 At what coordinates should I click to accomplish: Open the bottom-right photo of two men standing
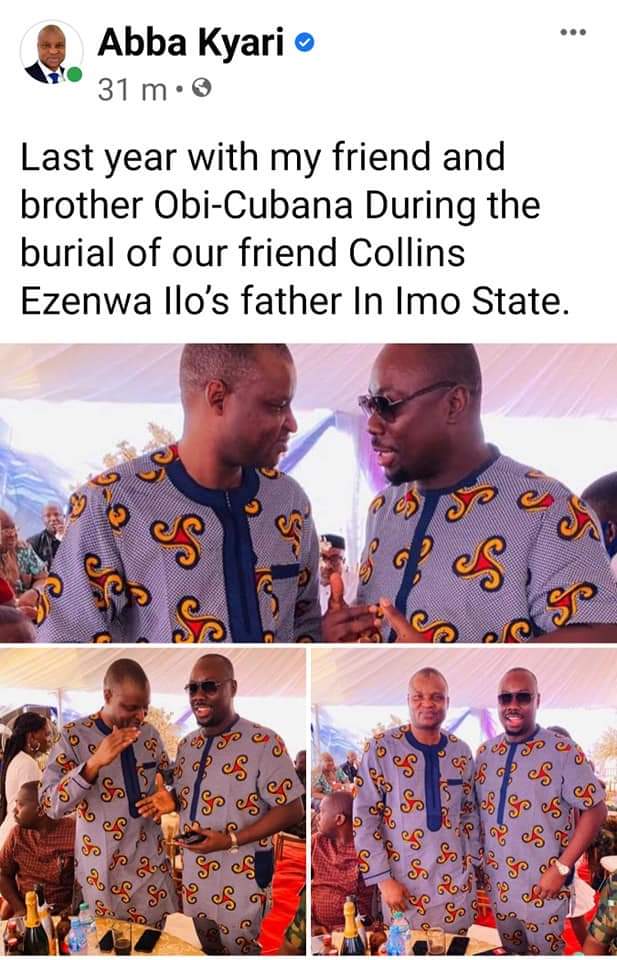pyautogui.click(x=464, y=801)
